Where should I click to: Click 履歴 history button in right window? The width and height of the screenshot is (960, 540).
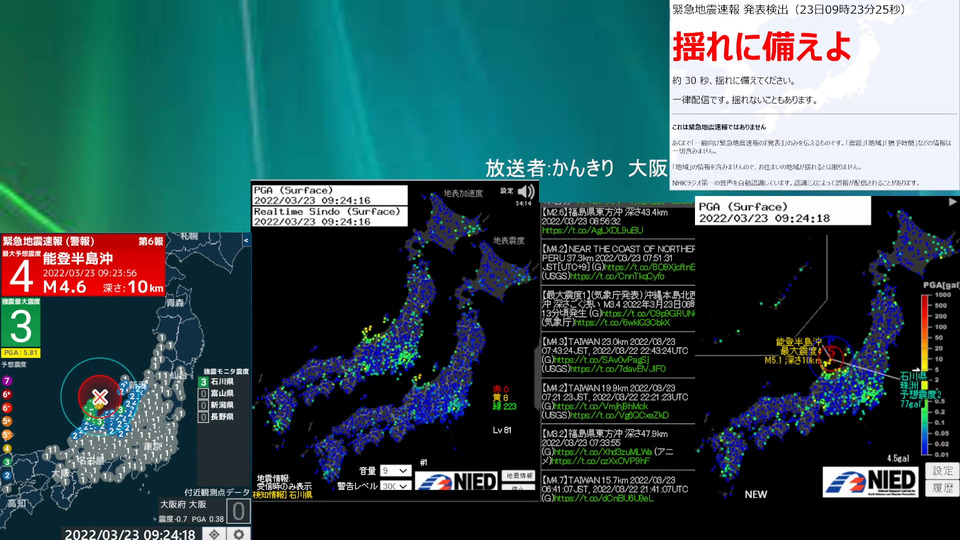coord(942,488)
